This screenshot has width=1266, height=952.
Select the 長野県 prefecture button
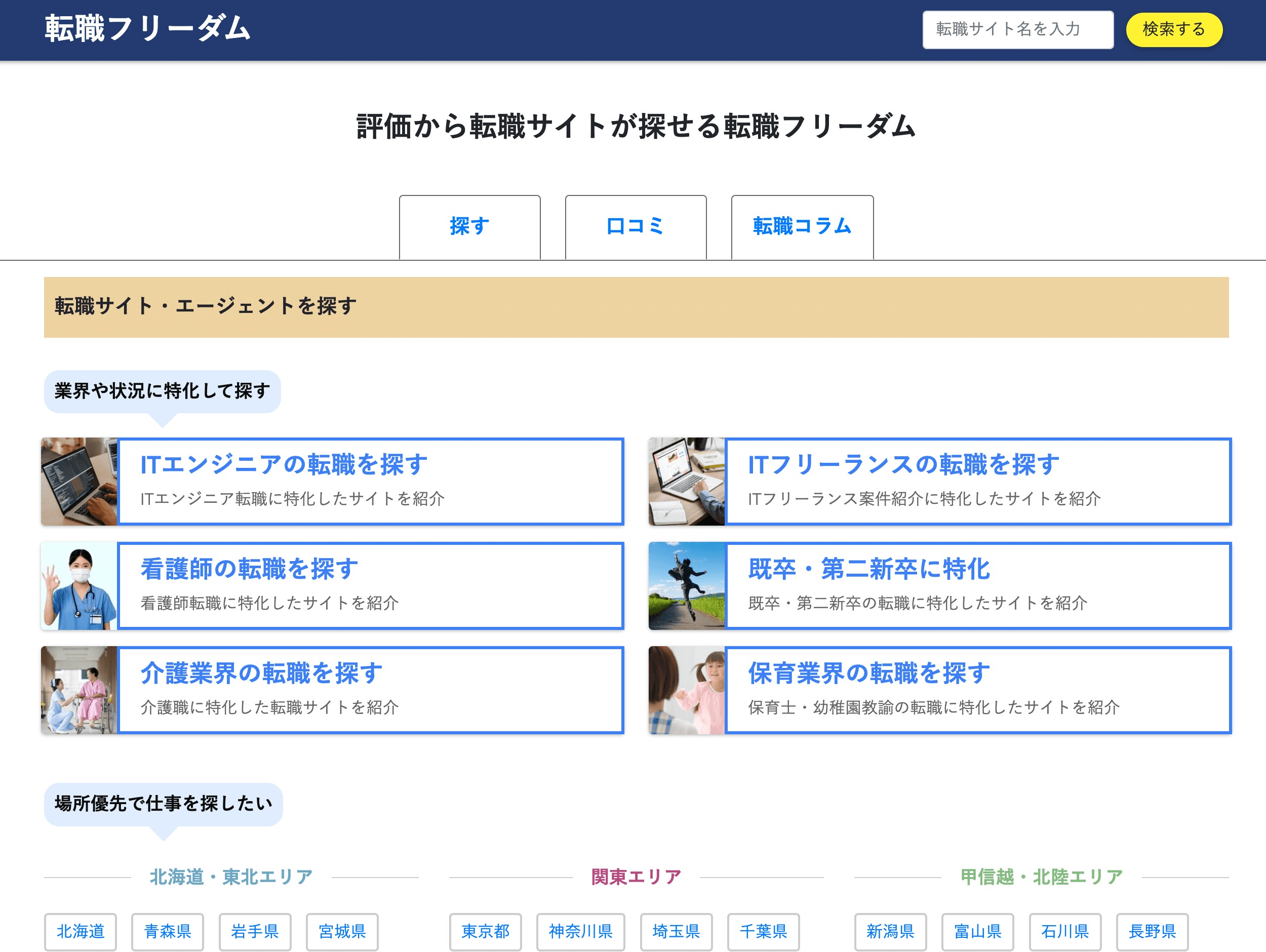coord(1152,931)
